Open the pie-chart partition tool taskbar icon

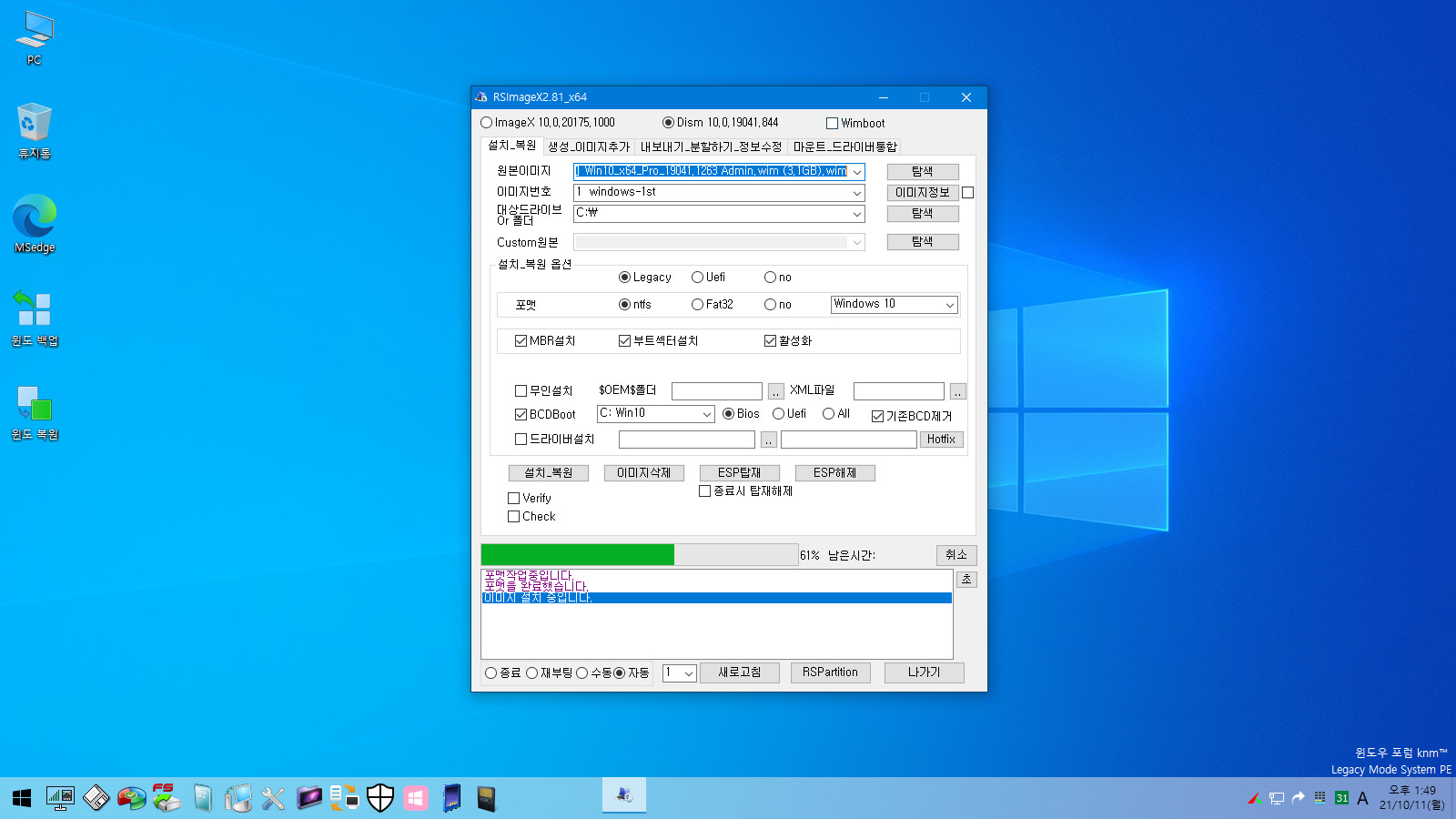click(x=132, y=799)
